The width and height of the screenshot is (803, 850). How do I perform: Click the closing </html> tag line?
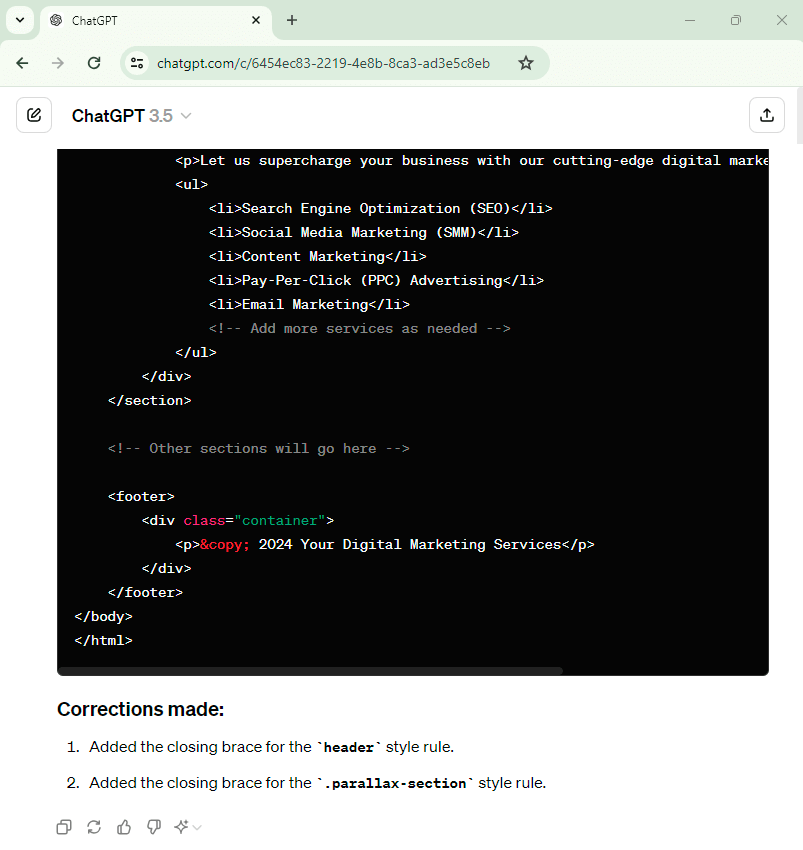tap(104, 640)
